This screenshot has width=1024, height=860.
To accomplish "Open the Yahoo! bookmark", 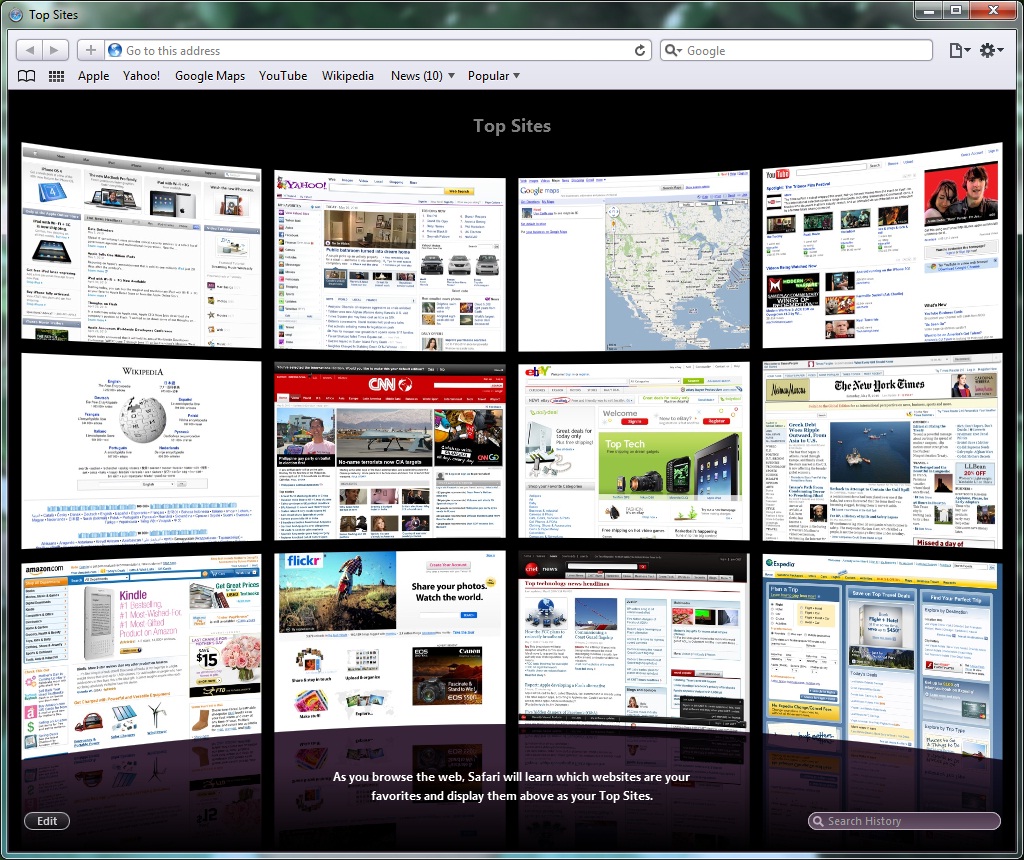I will click(141, 76).
